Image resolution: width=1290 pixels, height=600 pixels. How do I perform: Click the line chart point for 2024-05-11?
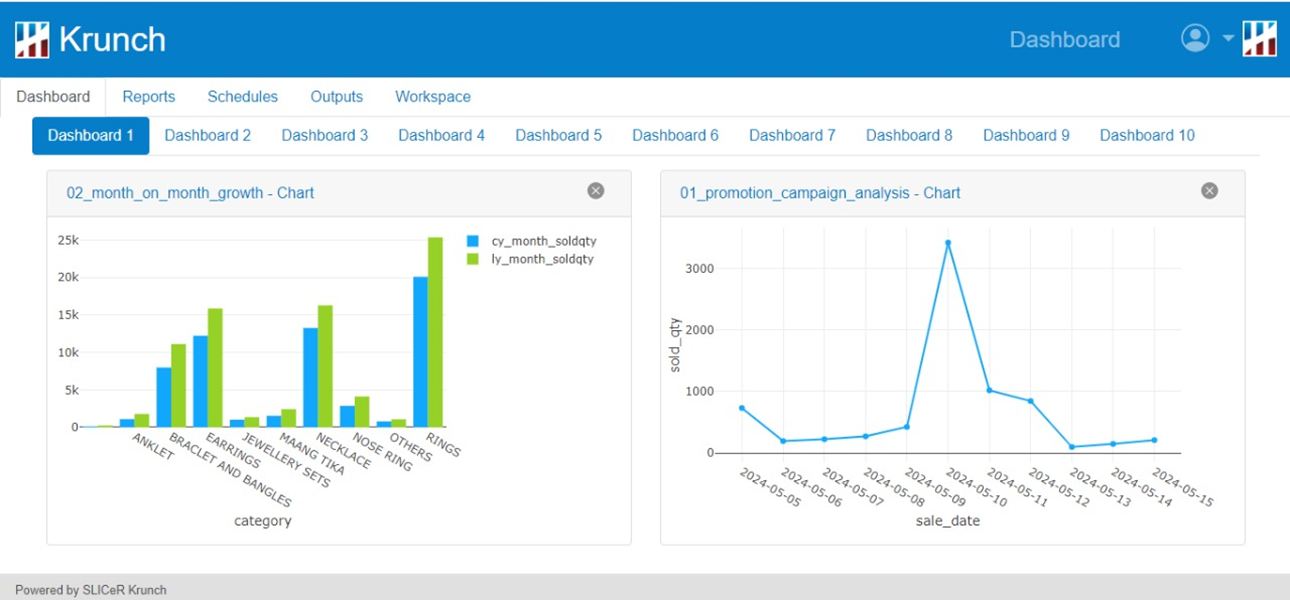[989, 390]
